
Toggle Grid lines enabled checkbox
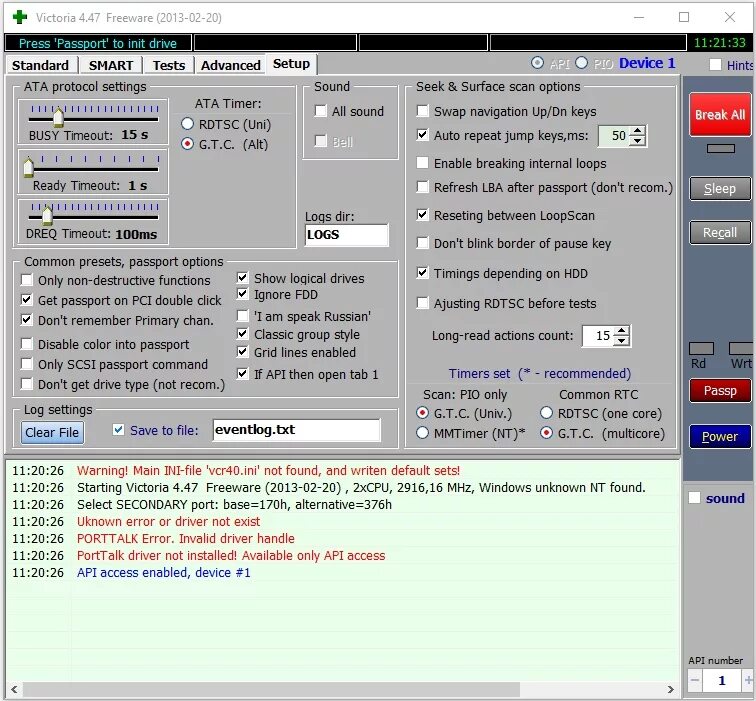point(243,351)
